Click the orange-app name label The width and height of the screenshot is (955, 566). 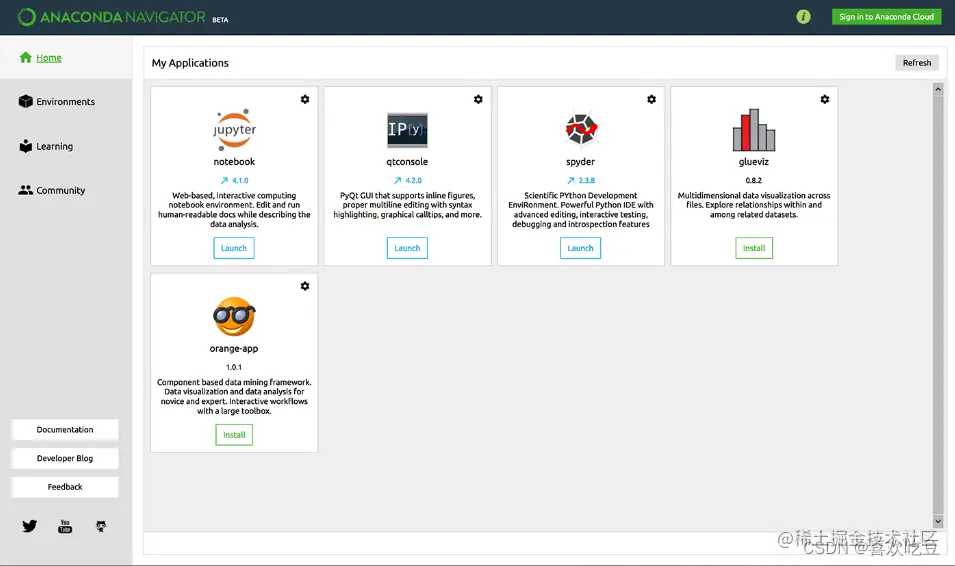point(234,348)
